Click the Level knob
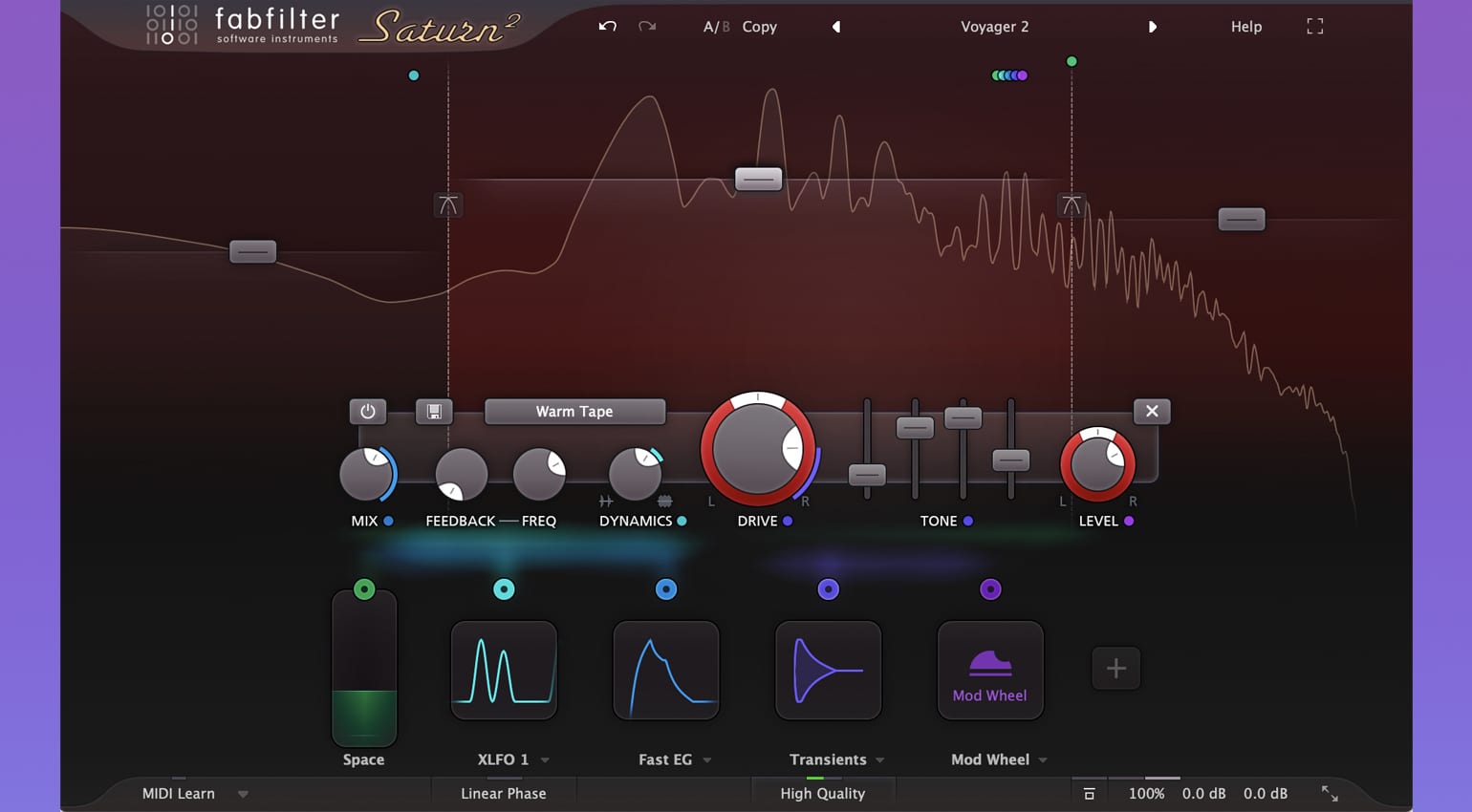The width and height of the screenshot is (1472, 812). click(x=1098, y=465)
